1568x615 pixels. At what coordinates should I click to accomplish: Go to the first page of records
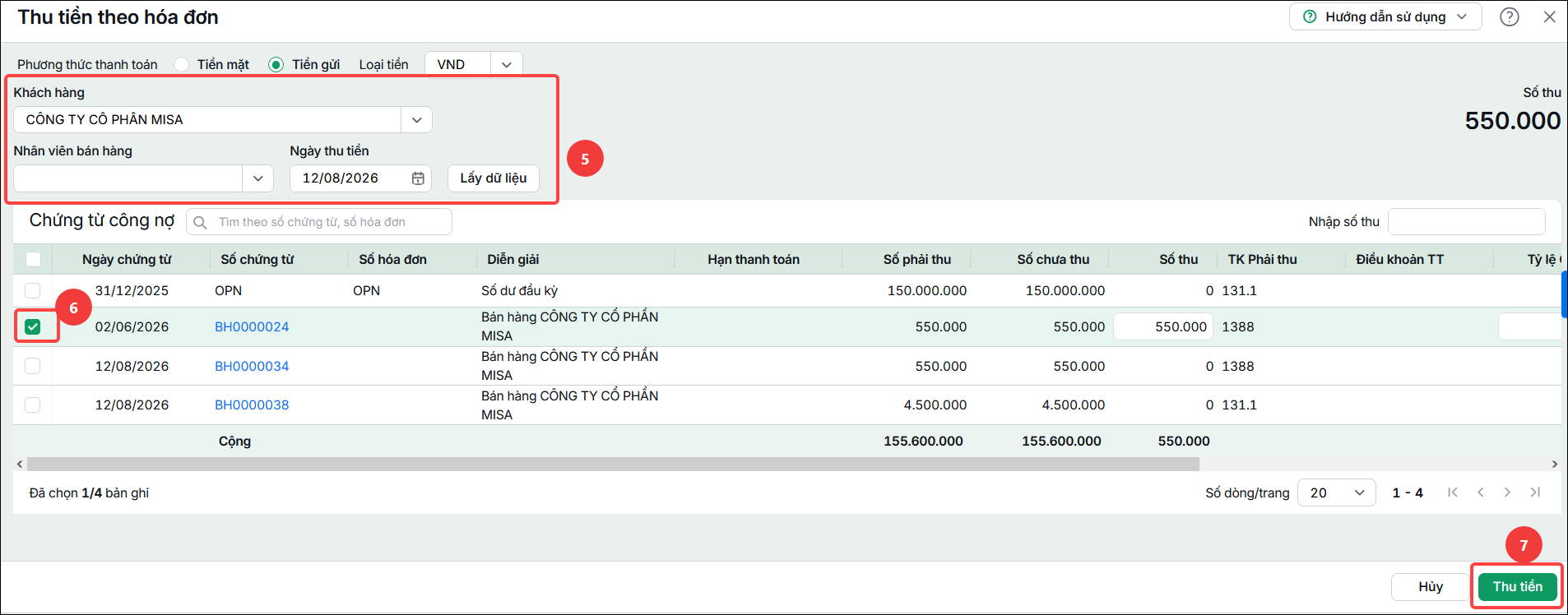click(x=1453, y=492)
